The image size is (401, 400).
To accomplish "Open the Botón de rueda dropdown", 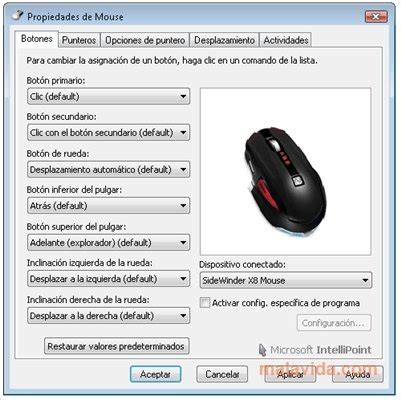I will [109, 169].
